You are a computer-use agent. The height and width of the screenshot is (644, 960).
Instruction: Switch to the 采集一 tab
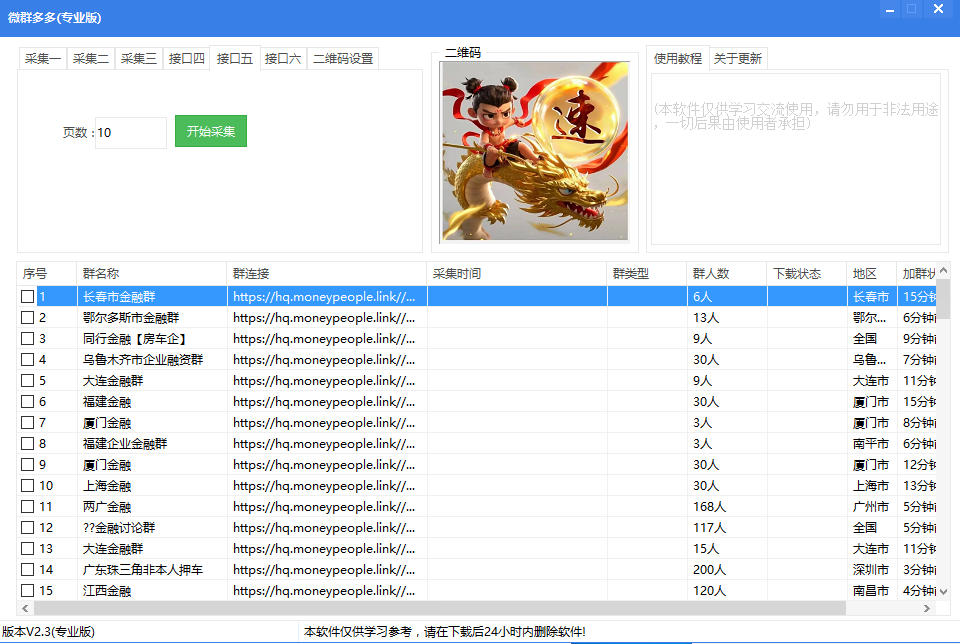pyautogui.click(x=42, y=58)
